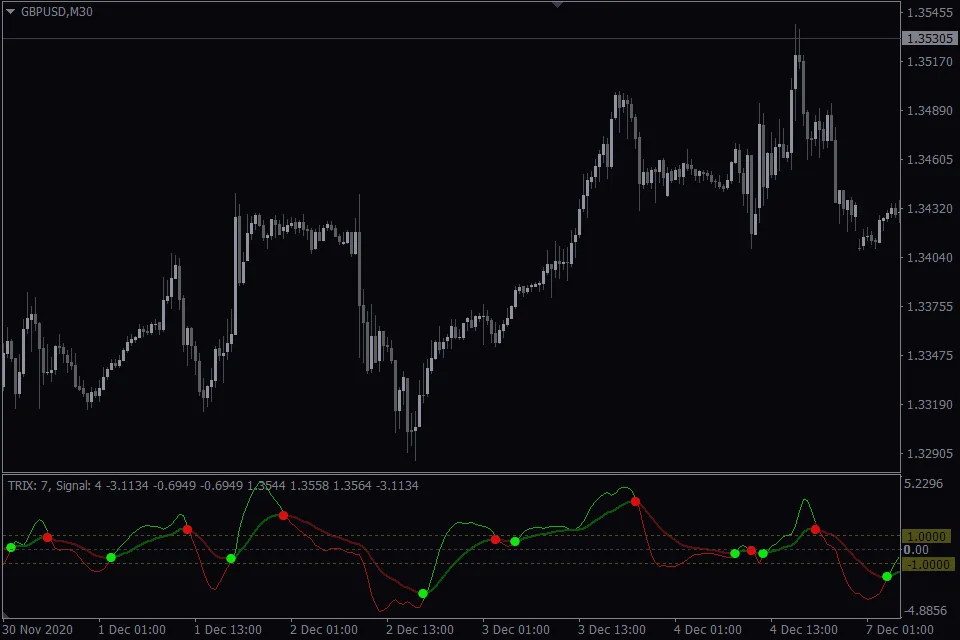Select the highlighted price 1.35305 on the scale
The image size is (960, 640).
point(930,38)
